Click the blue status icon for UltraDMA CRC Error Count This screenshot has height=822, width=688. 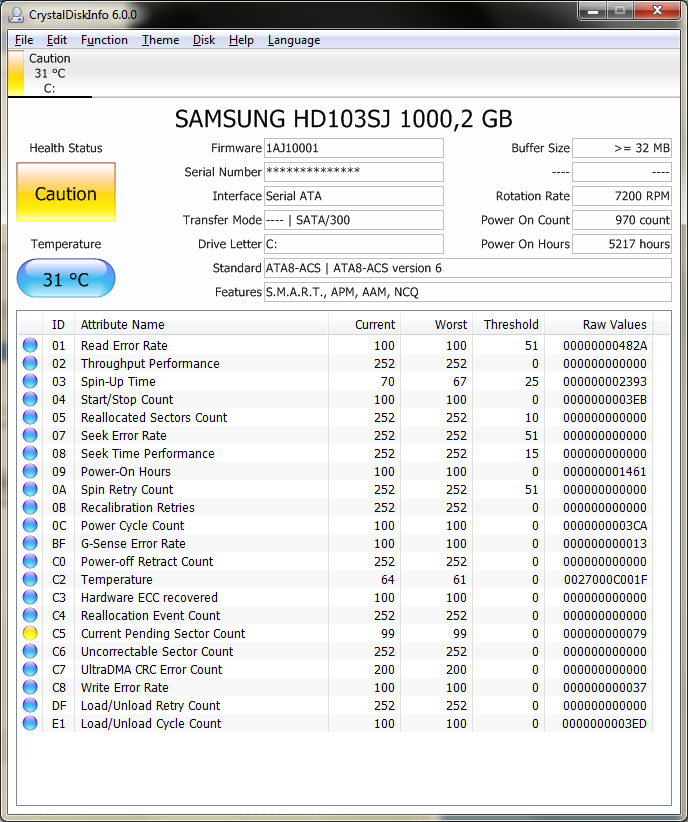tap(30, 669)
